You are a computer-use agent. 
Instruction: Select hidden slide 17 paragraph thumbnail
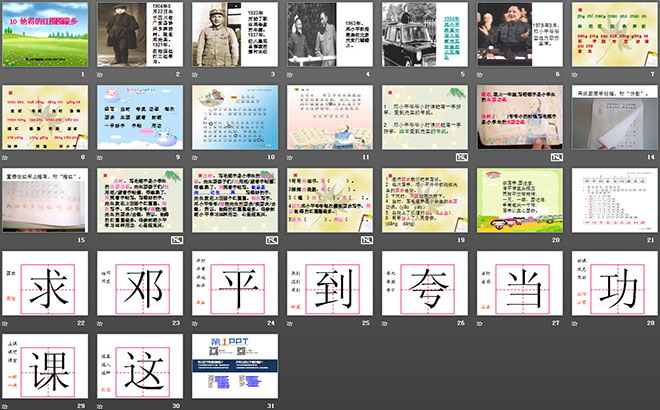(x=235, y=200)
